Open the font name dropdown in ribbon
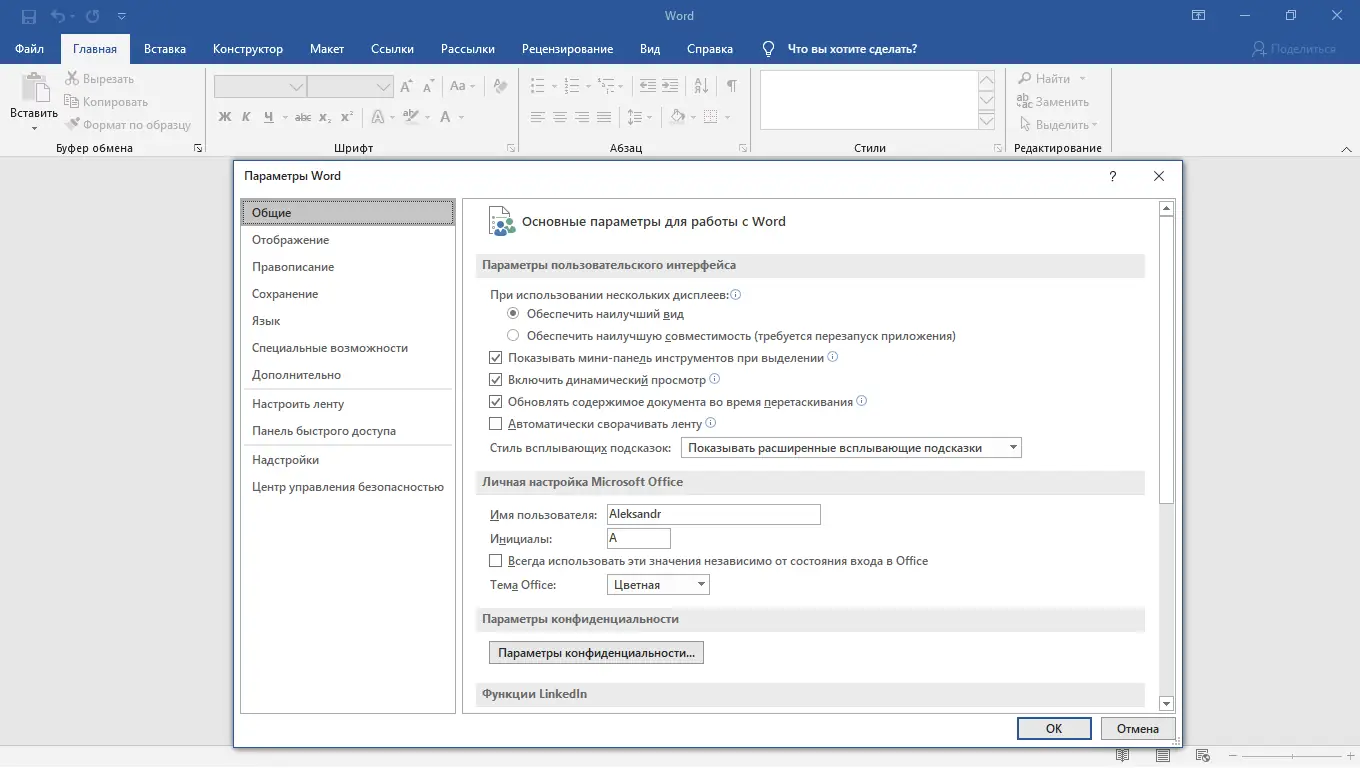The width and height of the screenshot is (1360, 768). (296, 87)
